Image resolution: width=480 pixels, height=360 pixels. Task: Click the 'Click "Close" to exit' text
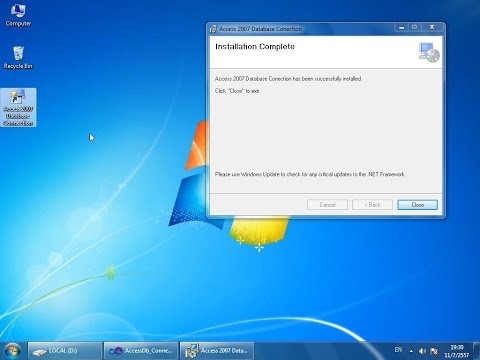click(237, 91)
